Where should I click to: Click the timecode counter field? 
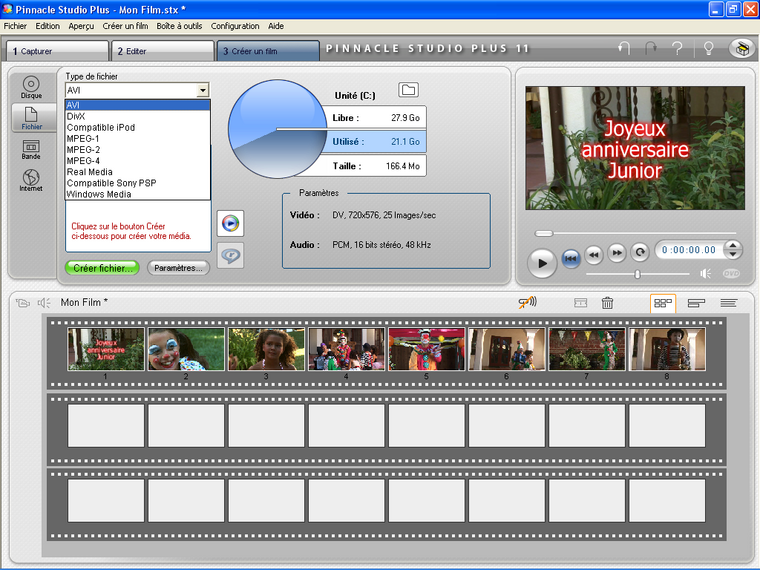[689, 250]
